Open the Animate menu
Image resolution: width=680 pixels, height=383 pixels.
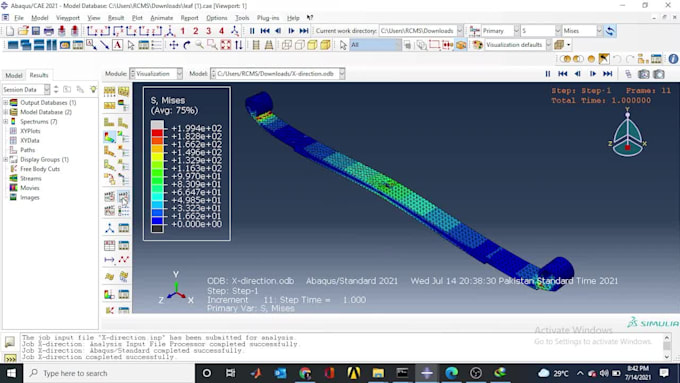pos(161,18)
